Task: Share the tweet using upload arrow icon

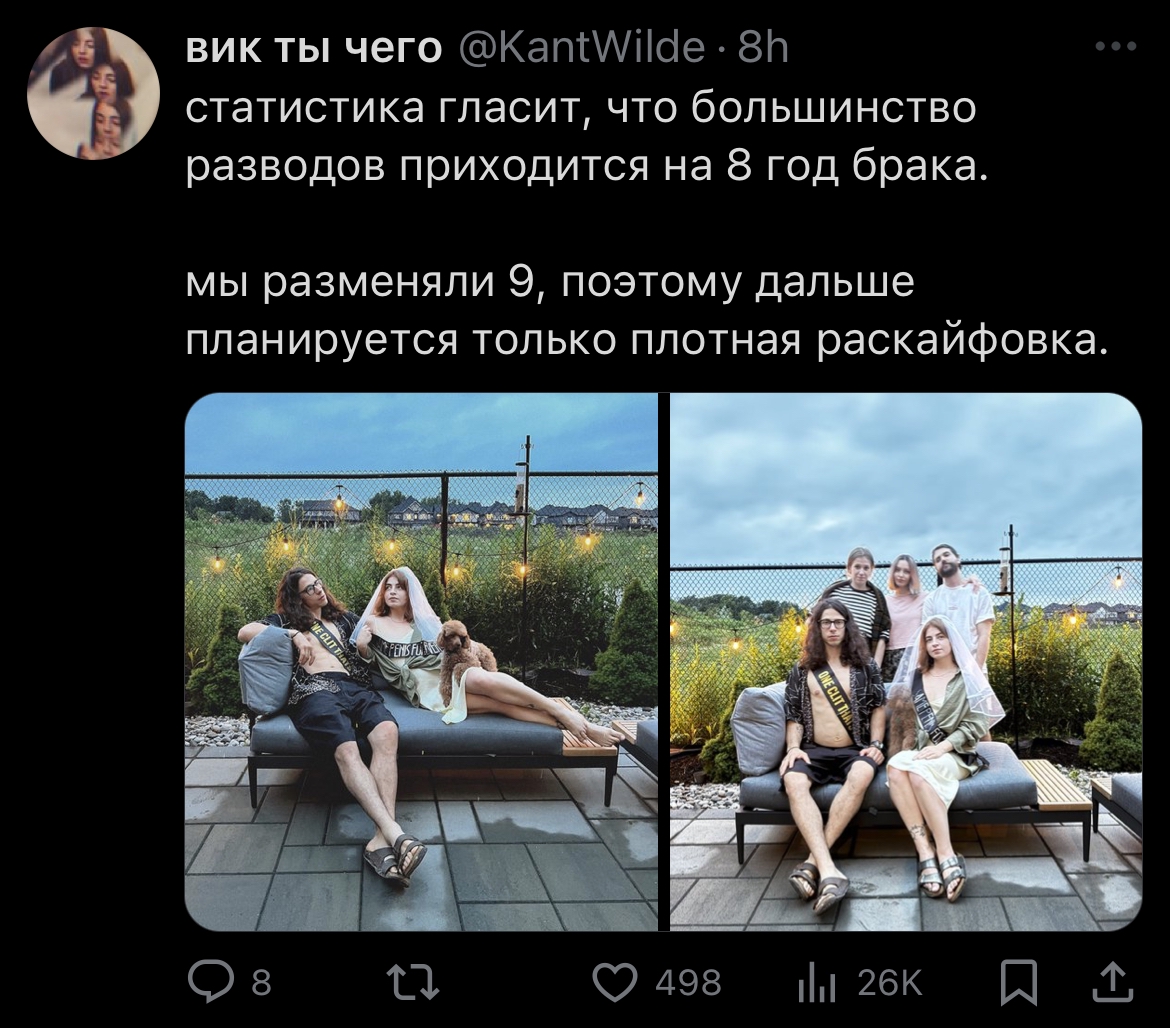Action: (1113, 982)
